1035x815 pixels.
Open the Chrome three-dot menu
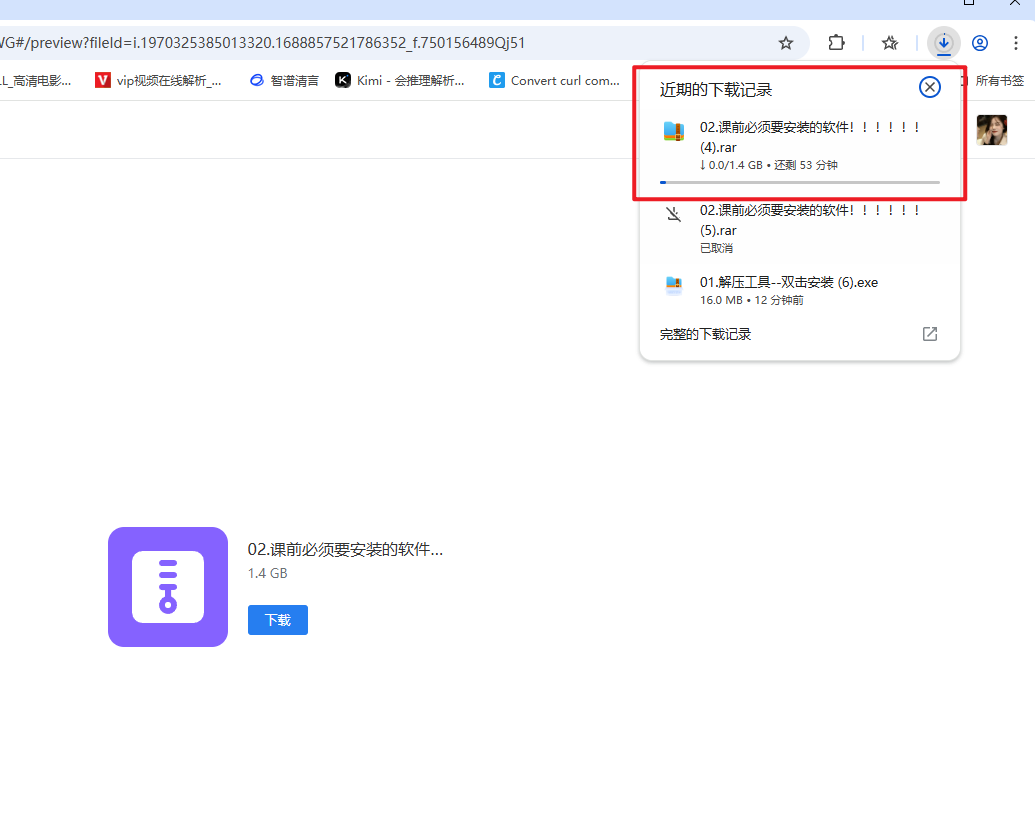point(1016,44)
